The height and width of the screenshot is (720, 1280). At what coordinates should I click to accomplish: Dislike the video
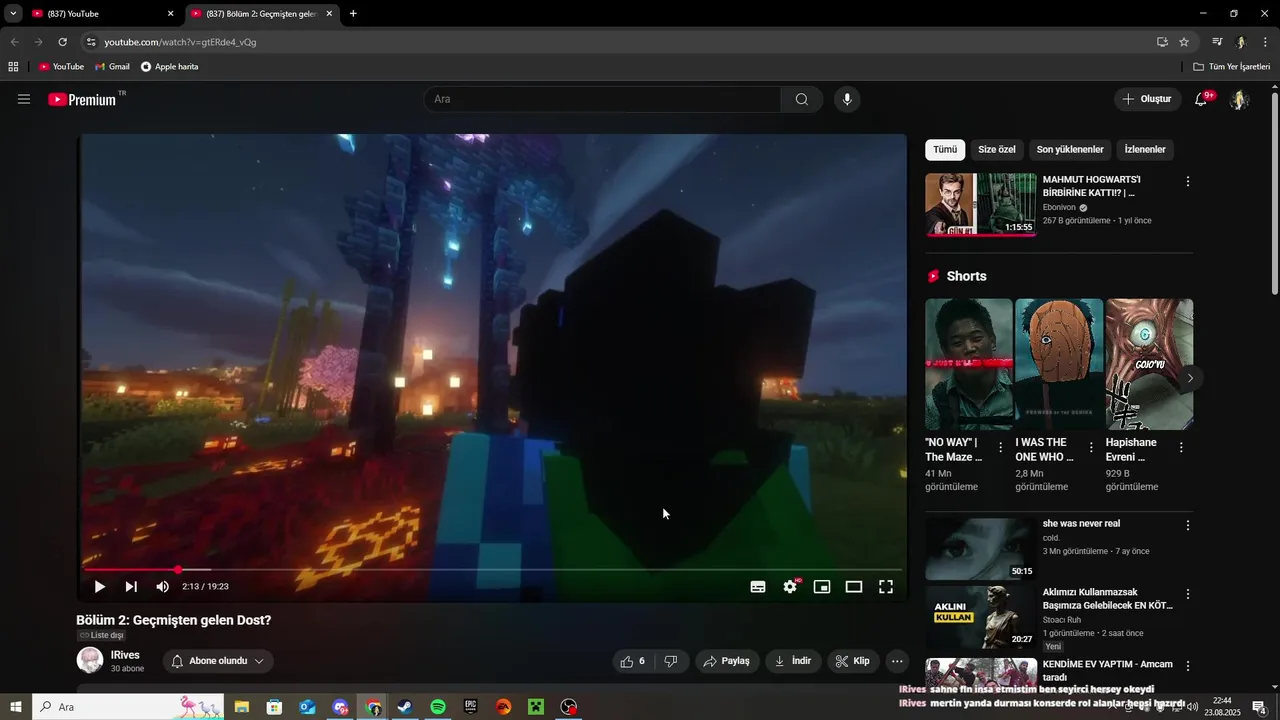pyautogui.click(x=671, y=661)
